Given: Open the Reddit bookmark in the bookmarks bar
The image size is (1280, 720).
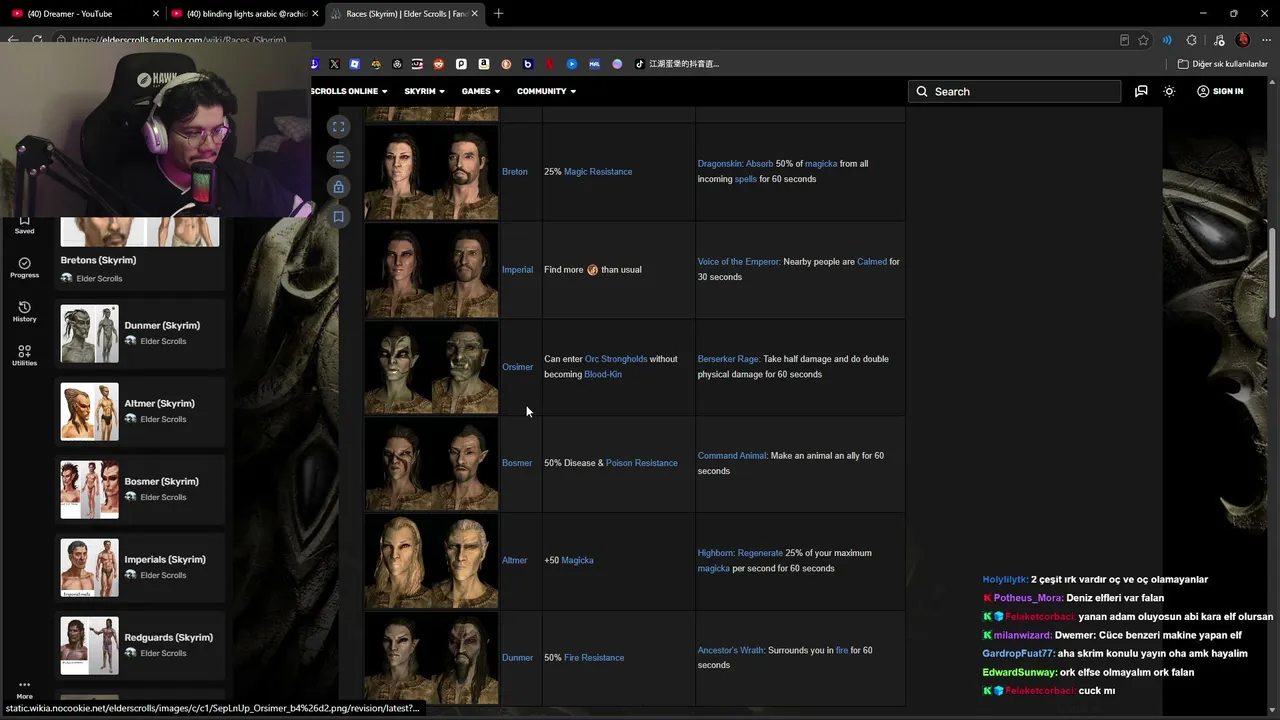Looking at the screenshot, I should click(x=439, y=64).
